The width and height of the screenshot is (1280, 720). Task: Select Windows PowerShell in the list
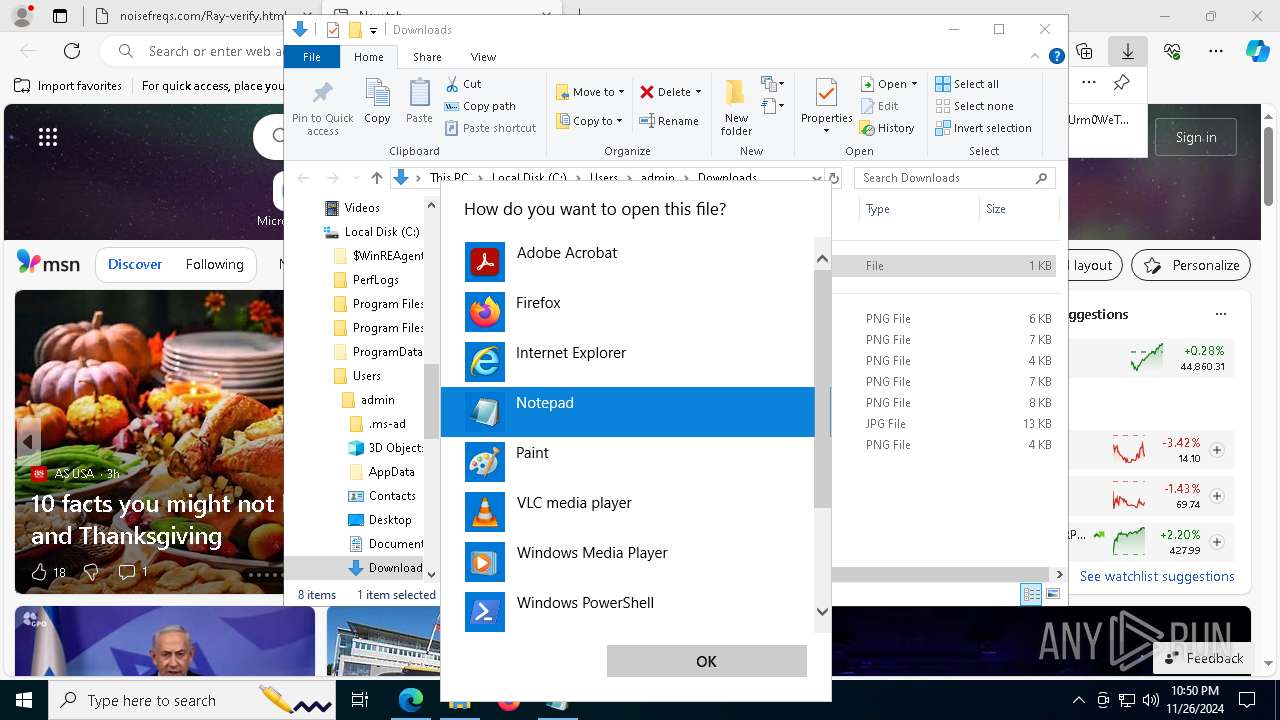click(635, 610)
